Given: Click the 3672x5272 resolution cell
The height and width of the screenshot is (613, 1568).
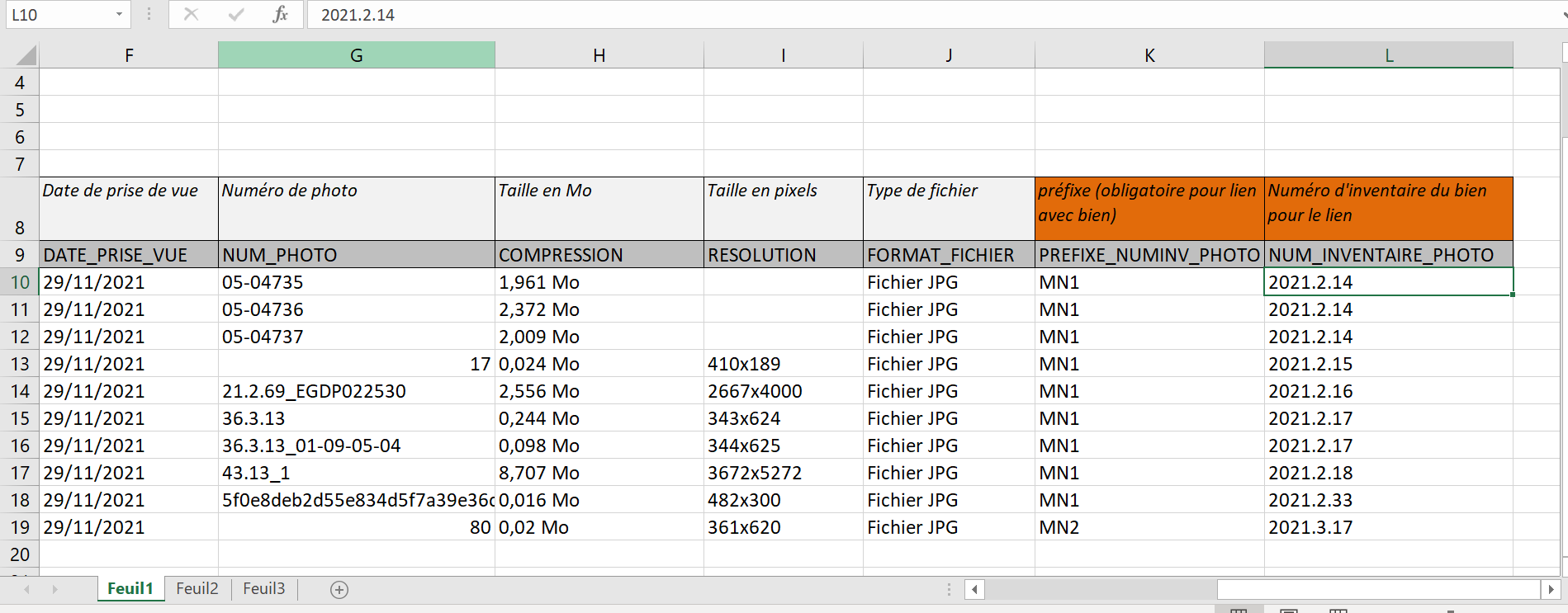Looking at the screenshot, I should click(x=784, y=473).
